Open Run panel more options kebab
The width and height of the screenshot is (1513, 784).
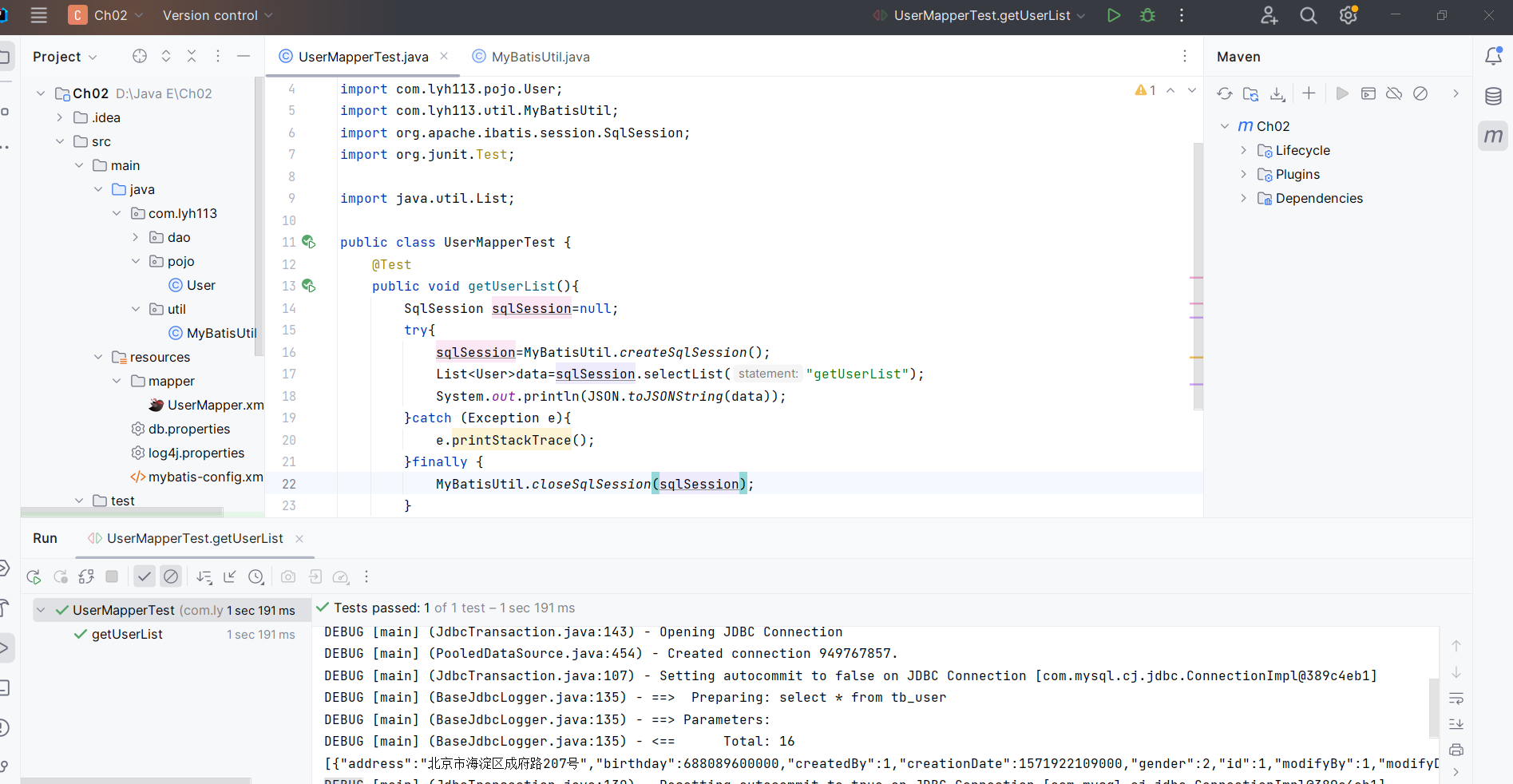(x=366, y=576)
